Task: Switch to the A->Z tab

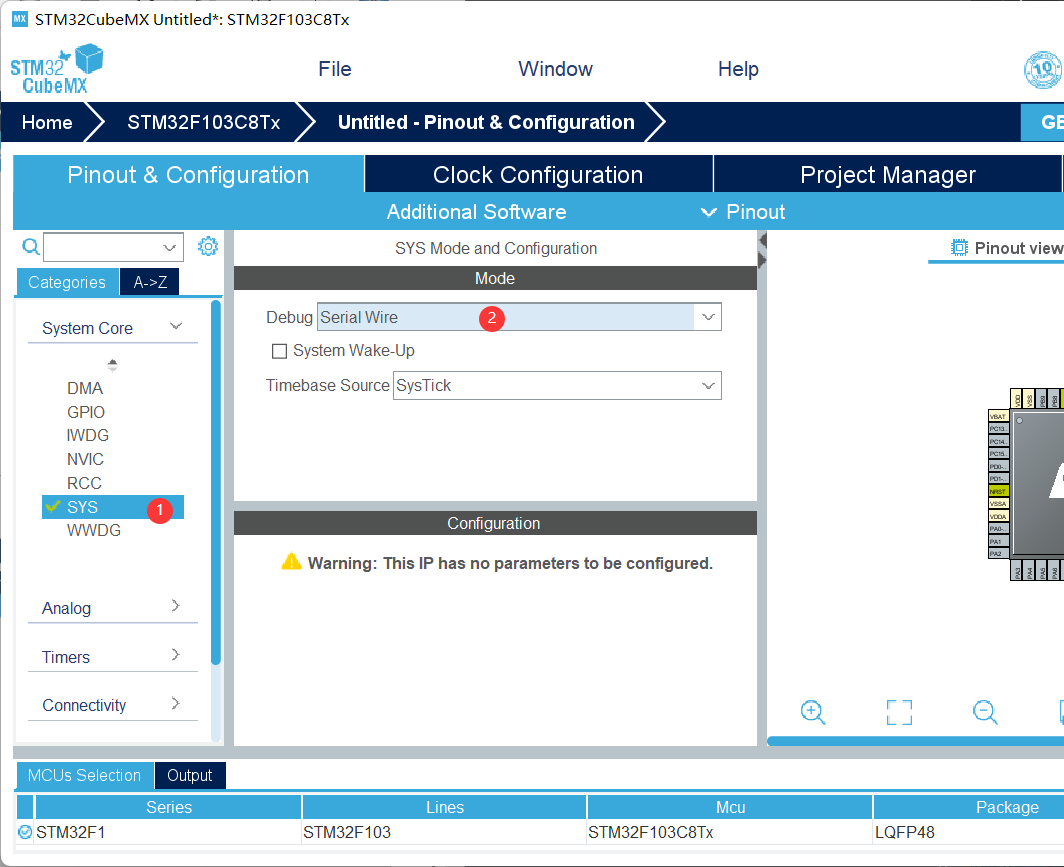Action: click(150, 282)
